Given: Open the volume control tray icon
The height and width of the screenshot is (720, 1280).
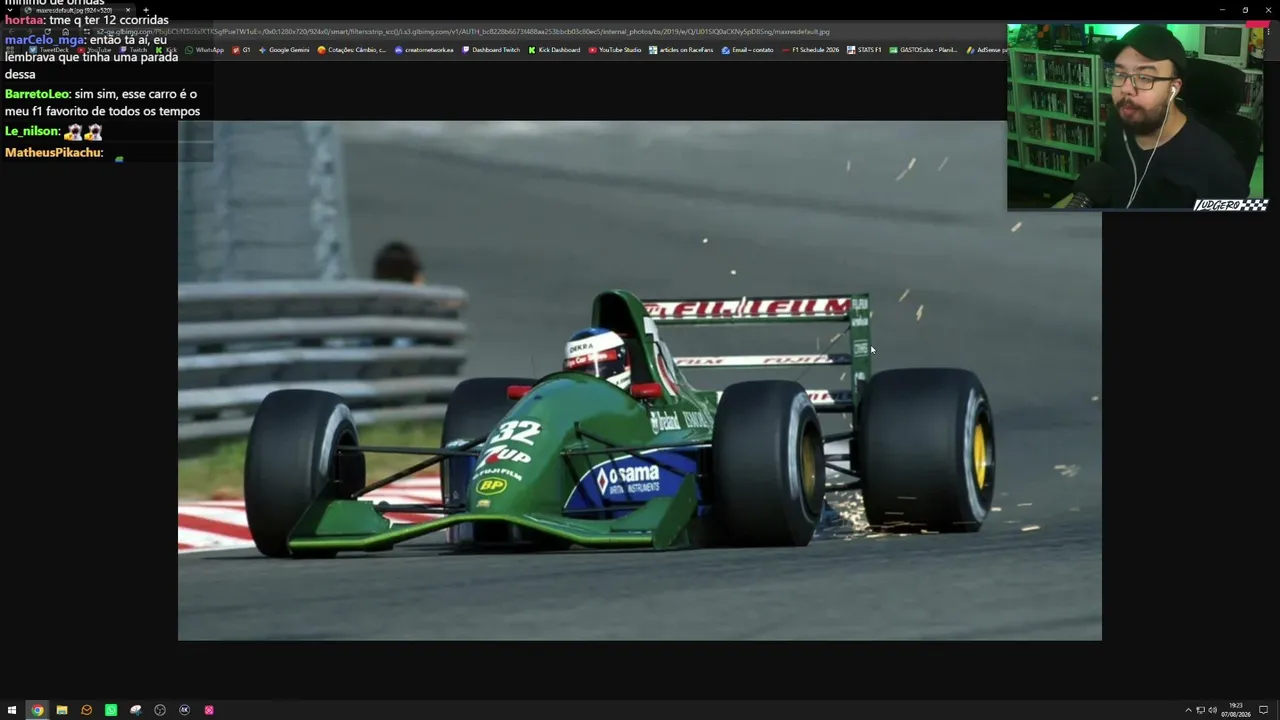Looking at the screenshot, I should [1213, 710].
